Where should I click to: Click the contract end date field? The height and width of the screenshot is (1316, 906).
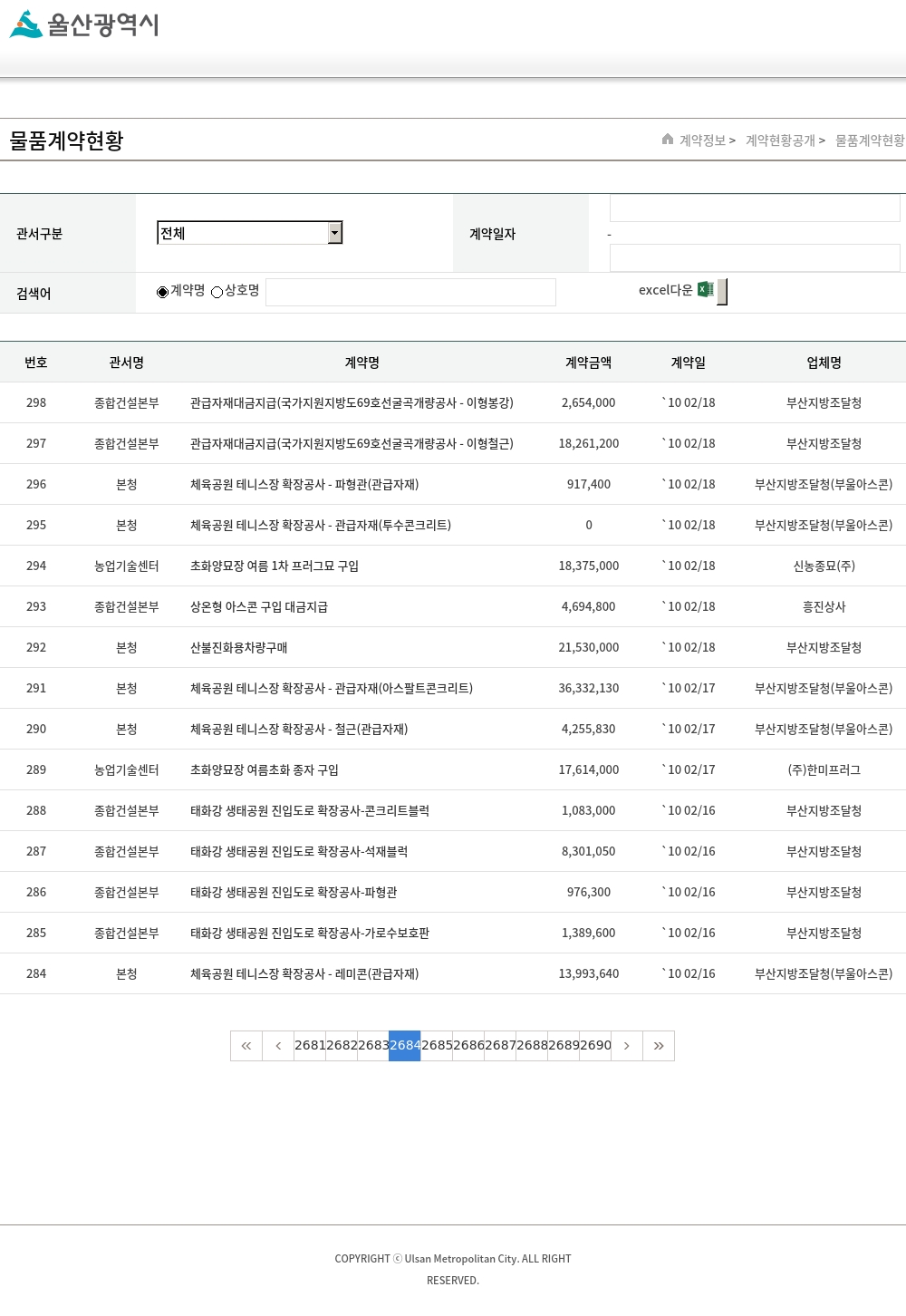754,258
